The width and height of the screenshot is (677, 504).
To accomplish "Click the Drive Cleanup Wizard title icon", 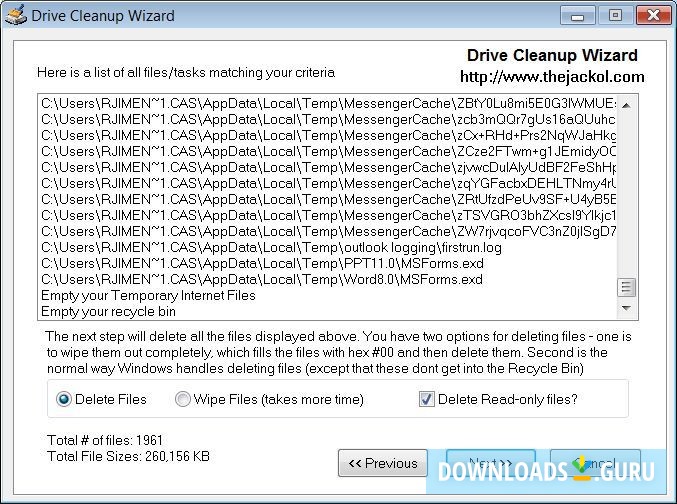I will click(15, 16).
